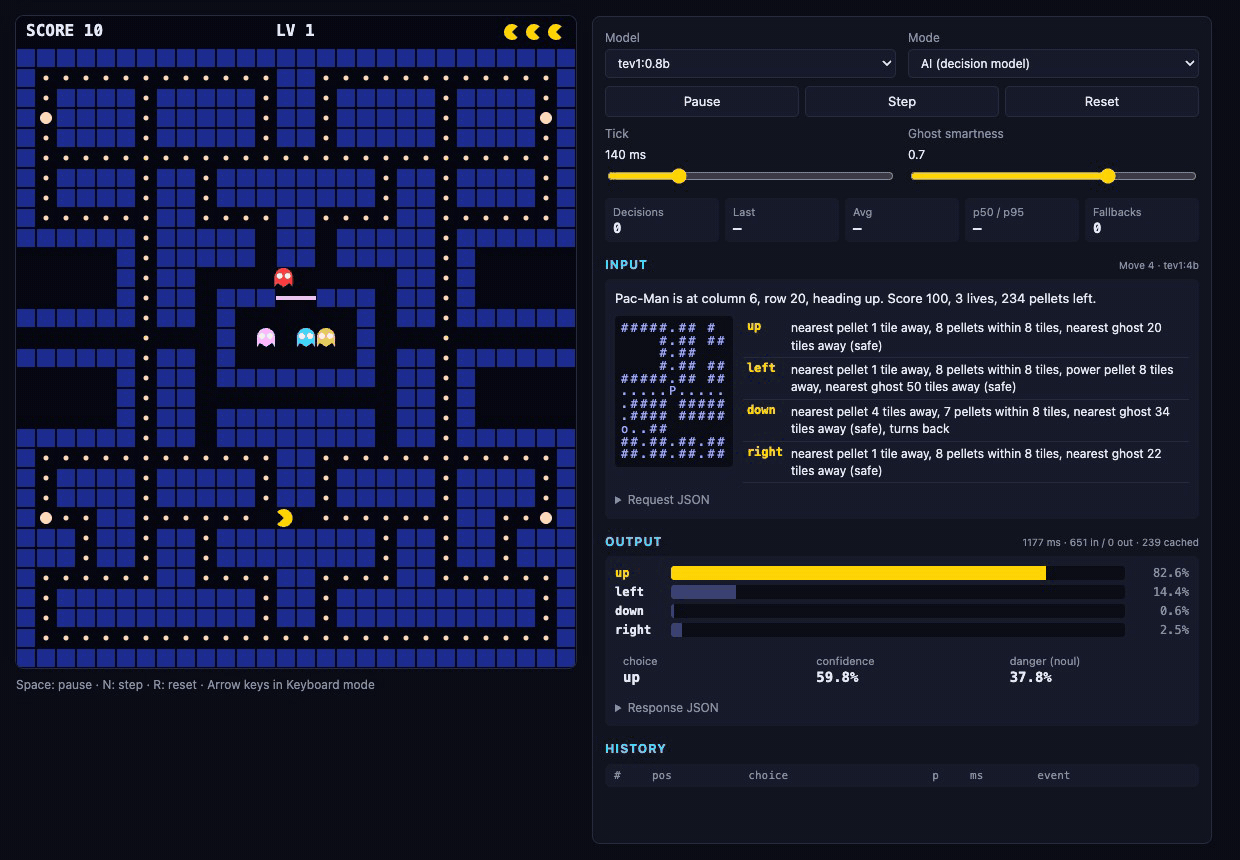Click the Ghost smartness slider handle

tap(1108, 176)
